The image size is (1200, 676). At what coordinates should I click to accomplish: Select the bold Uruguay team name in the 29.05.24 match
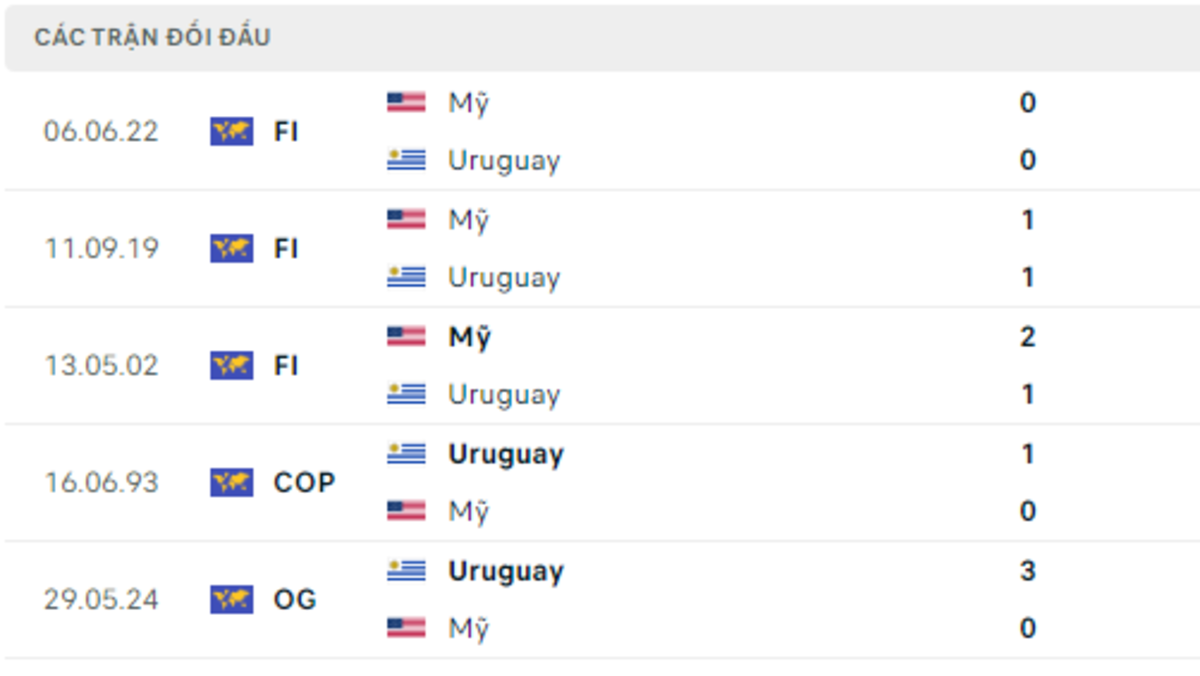(506, 571)
